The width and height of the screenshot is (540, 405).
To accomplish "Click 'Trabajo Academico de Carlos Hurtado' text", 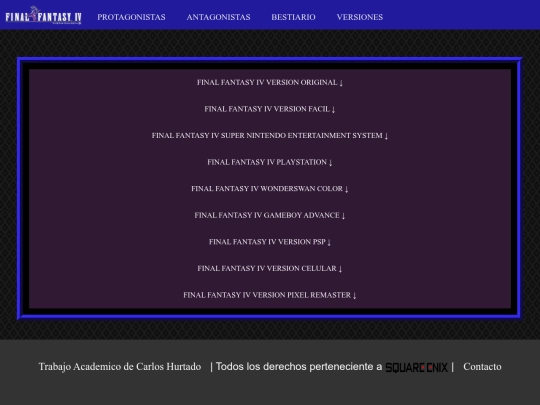I will pos(120,367).
